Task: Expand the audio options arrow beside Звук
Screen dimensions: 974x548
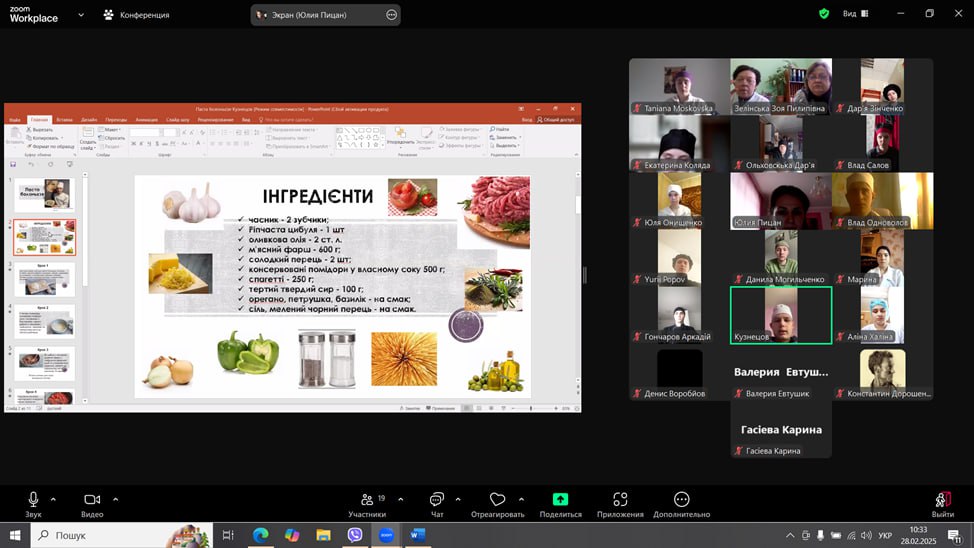Action: pyautogui.click(x=53, y=499)
